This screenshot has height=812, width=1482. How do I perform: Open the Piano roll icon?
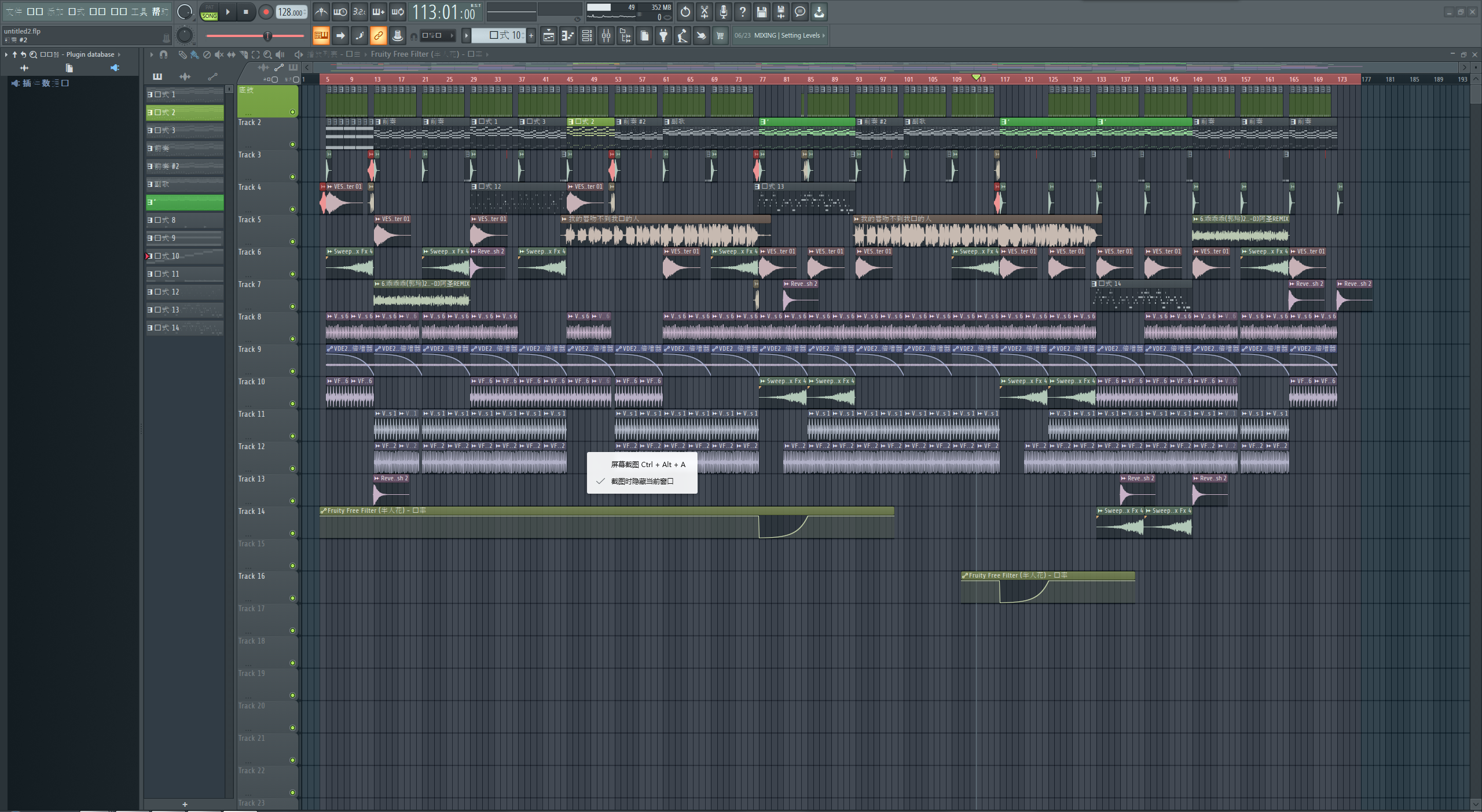(x=568, y=36)
